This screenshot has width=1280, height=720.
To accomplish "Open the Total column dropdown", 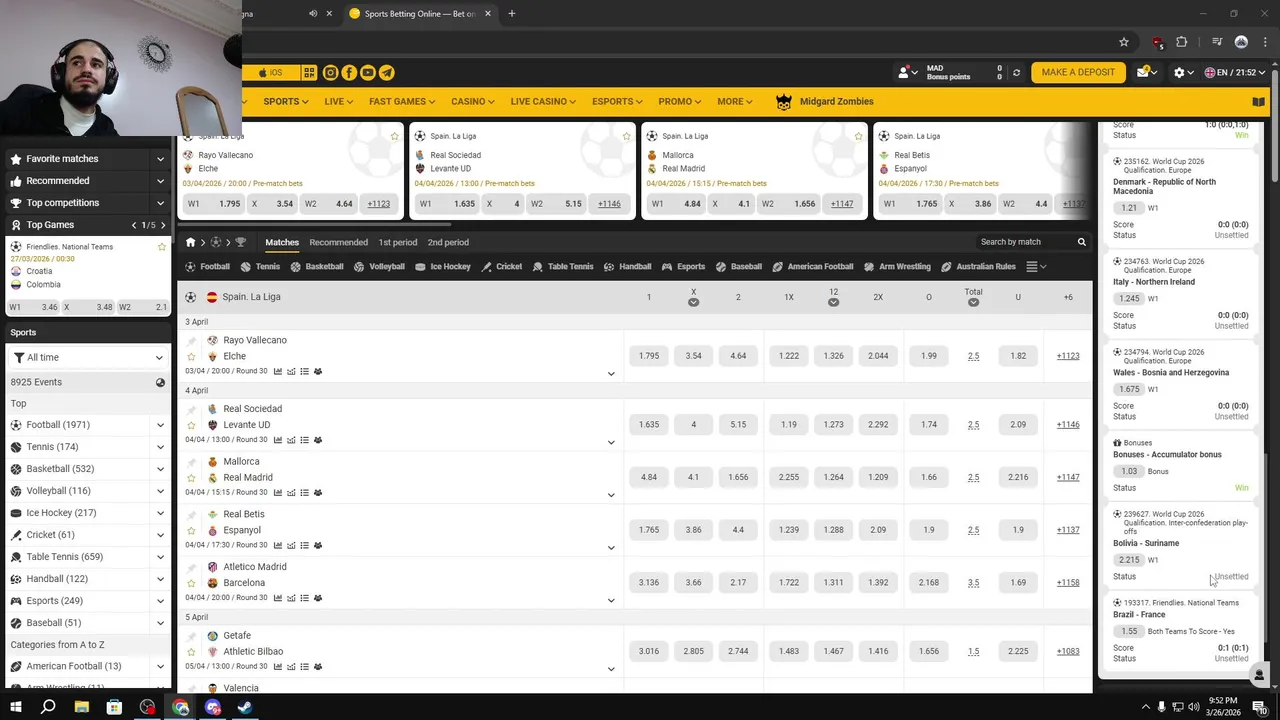I will coord(973,302).
